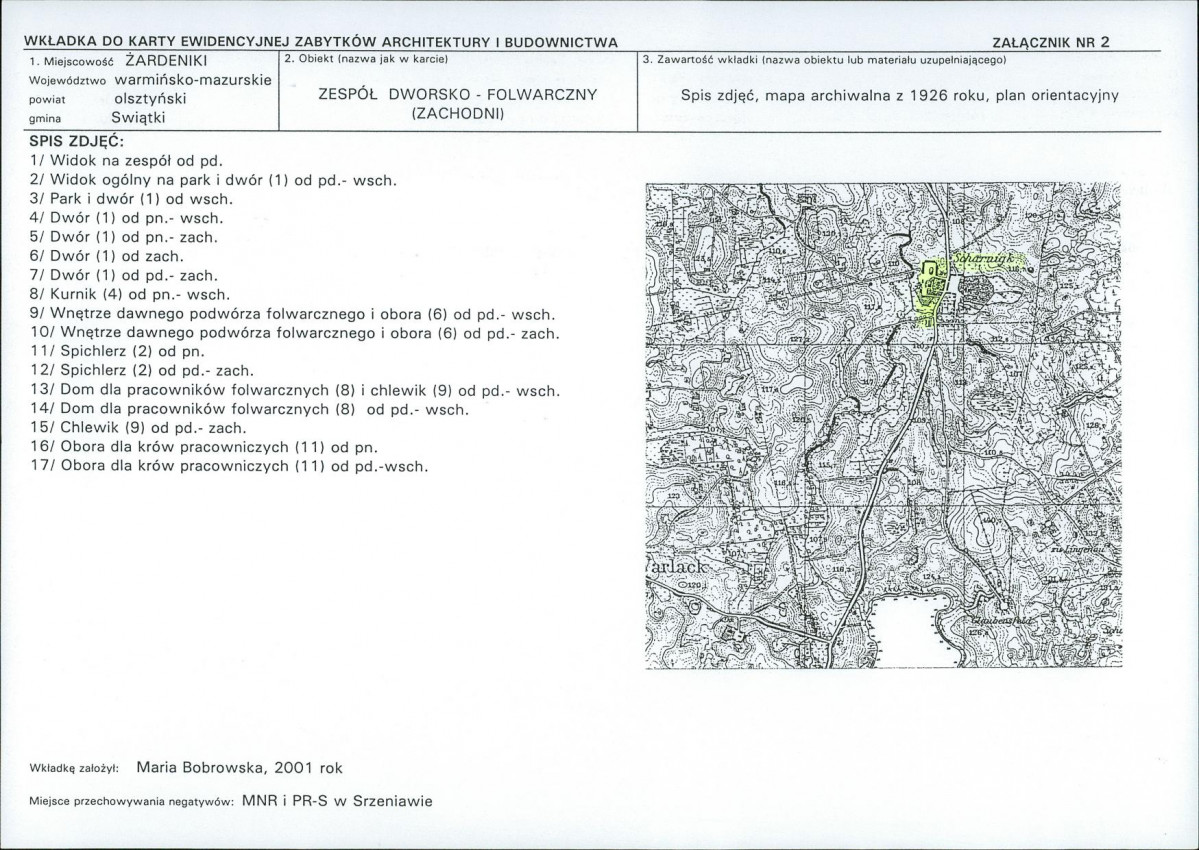Image resolution: width=1199 pixels, height=850 pixels.
Task: Click line '15/ Chlewik (9) od pd.- zach.'
Action: coord(138,428)
